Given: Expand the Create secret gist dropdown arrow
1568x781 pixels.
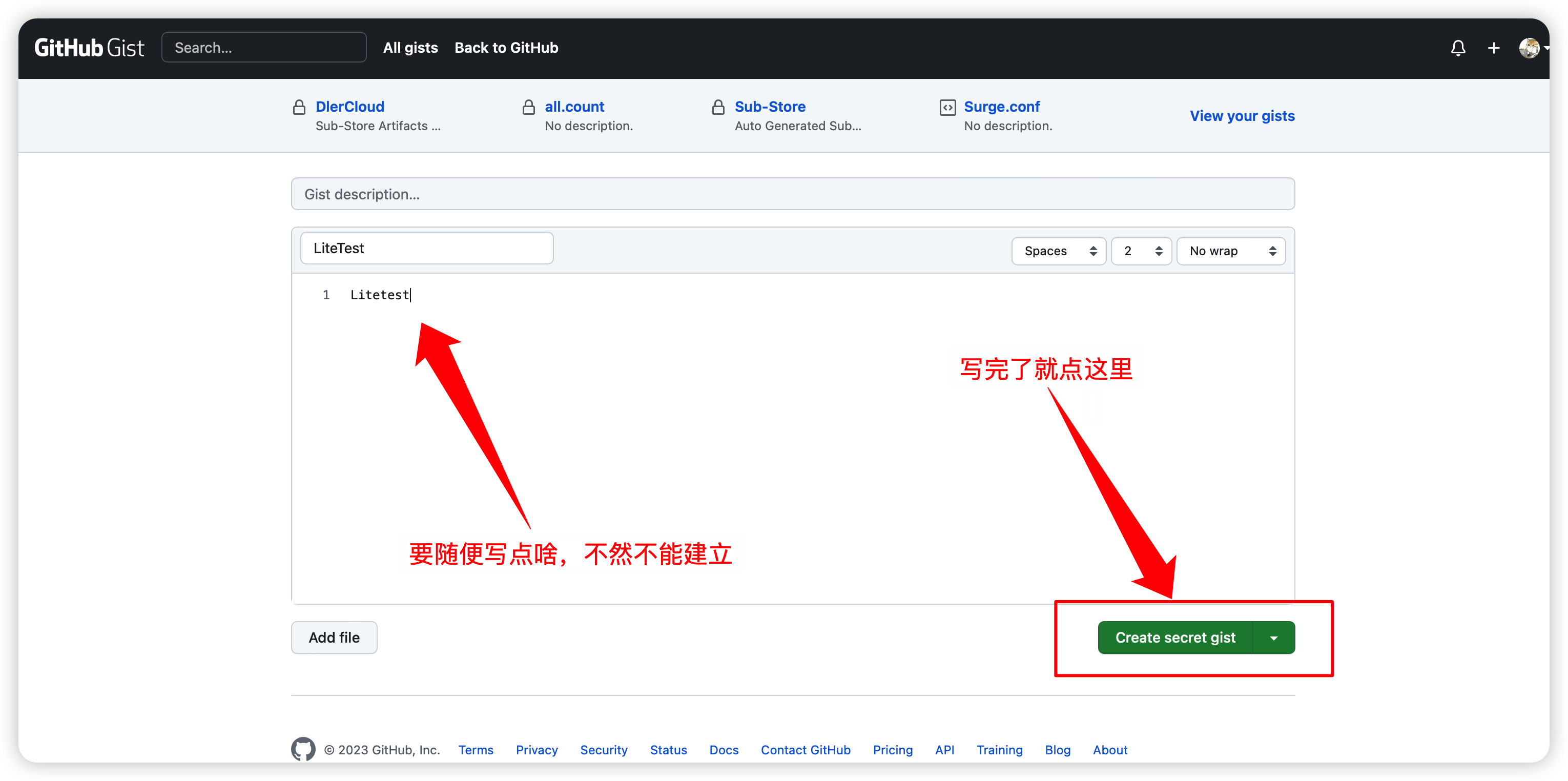Looking at the screenshot, I should [x=1273, y=638].
